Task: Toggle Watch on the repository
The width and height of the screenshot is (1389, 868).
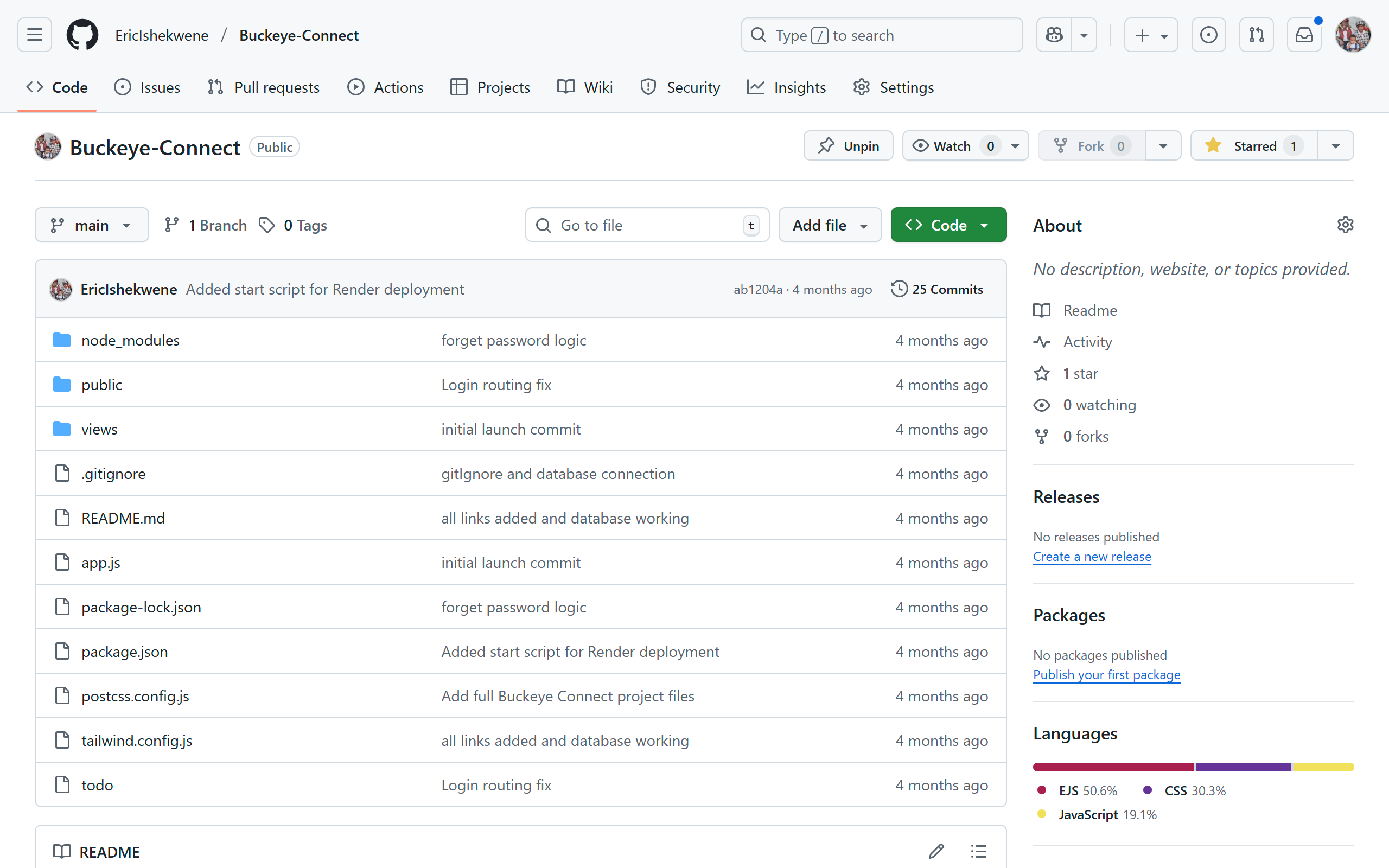Action: [x=952, y=146]
